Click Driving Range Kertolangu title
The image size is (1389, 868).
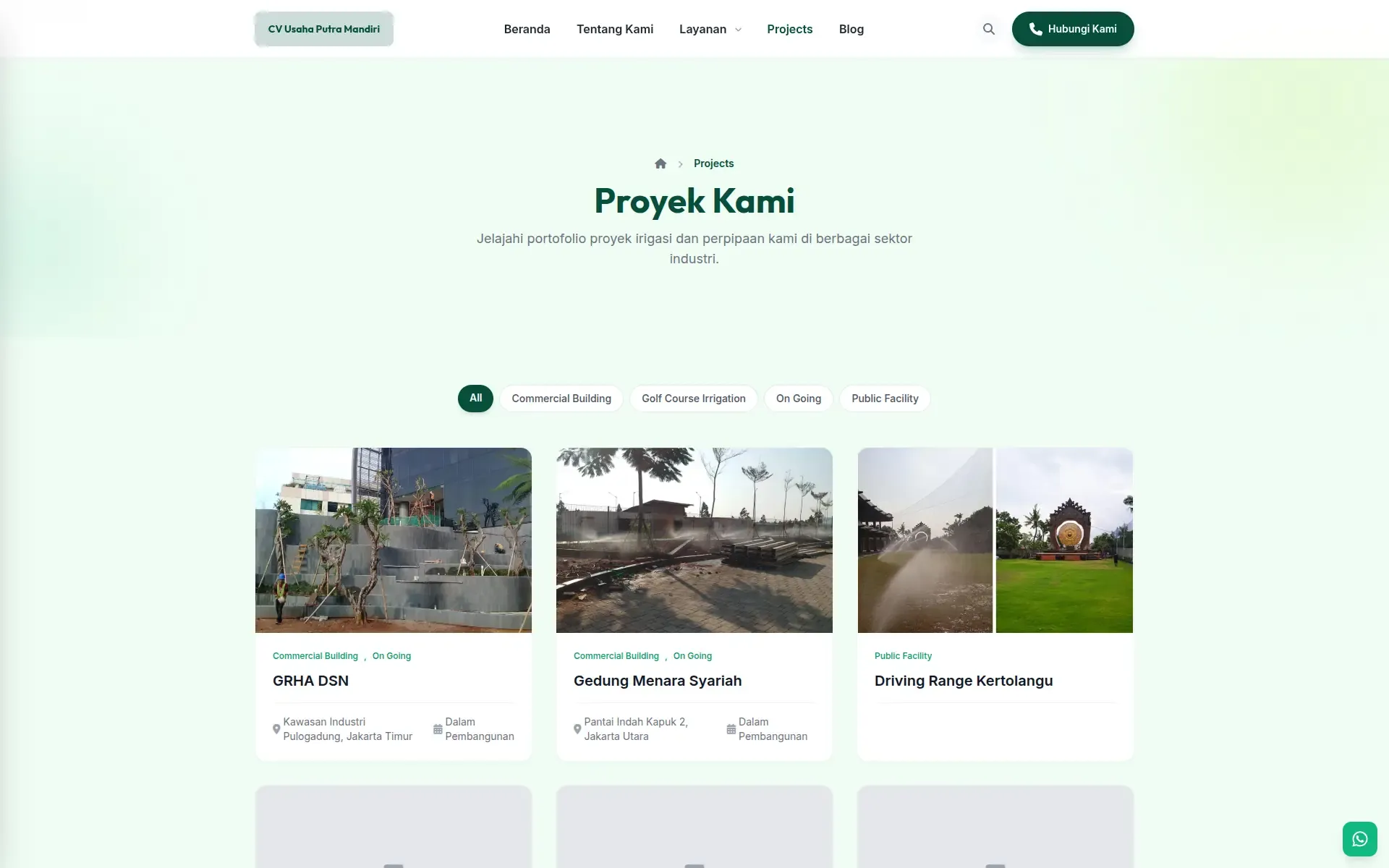pos(964,681)
